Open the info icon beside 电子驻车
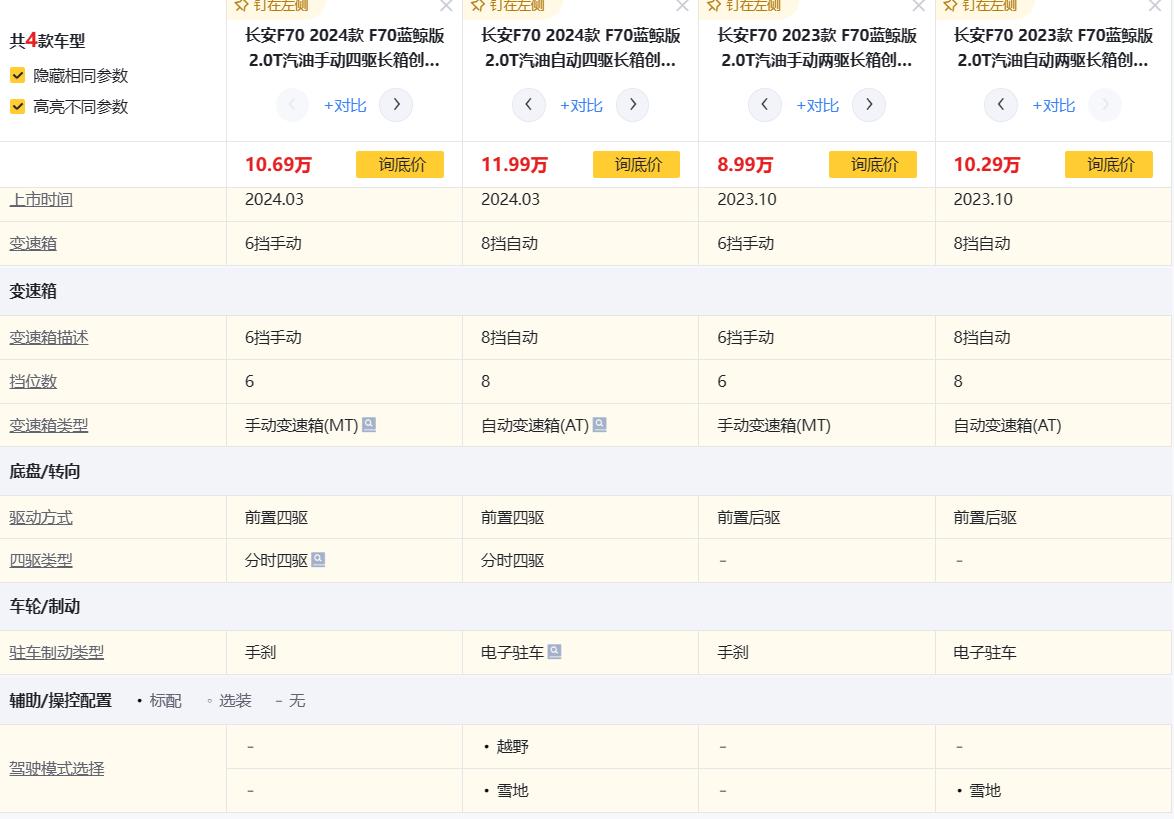 (555, 652)
